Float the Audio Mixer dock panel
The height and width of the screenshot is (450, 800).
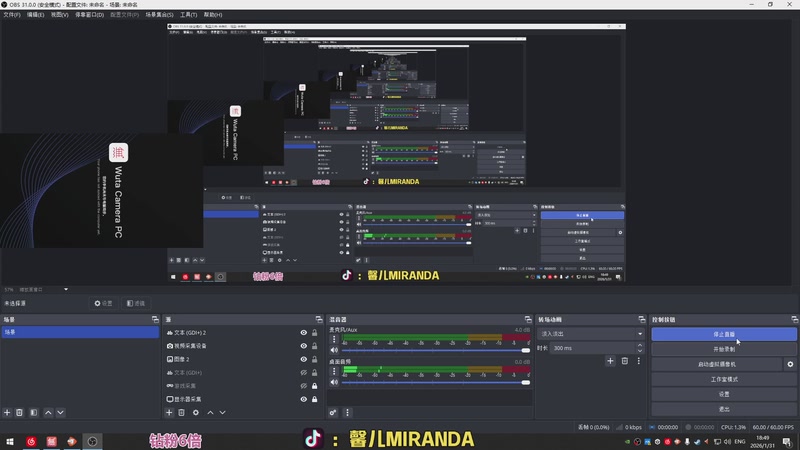[528, 319]
